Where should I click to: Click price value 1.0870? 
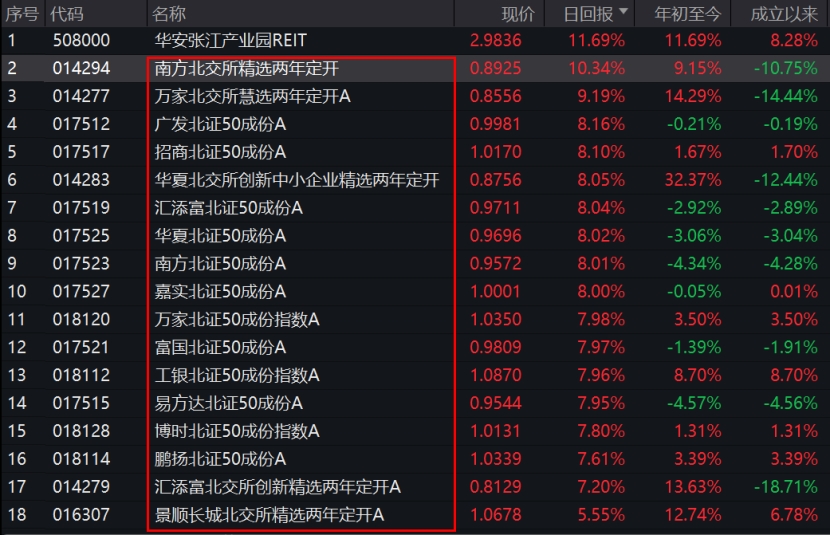[495, 376]
